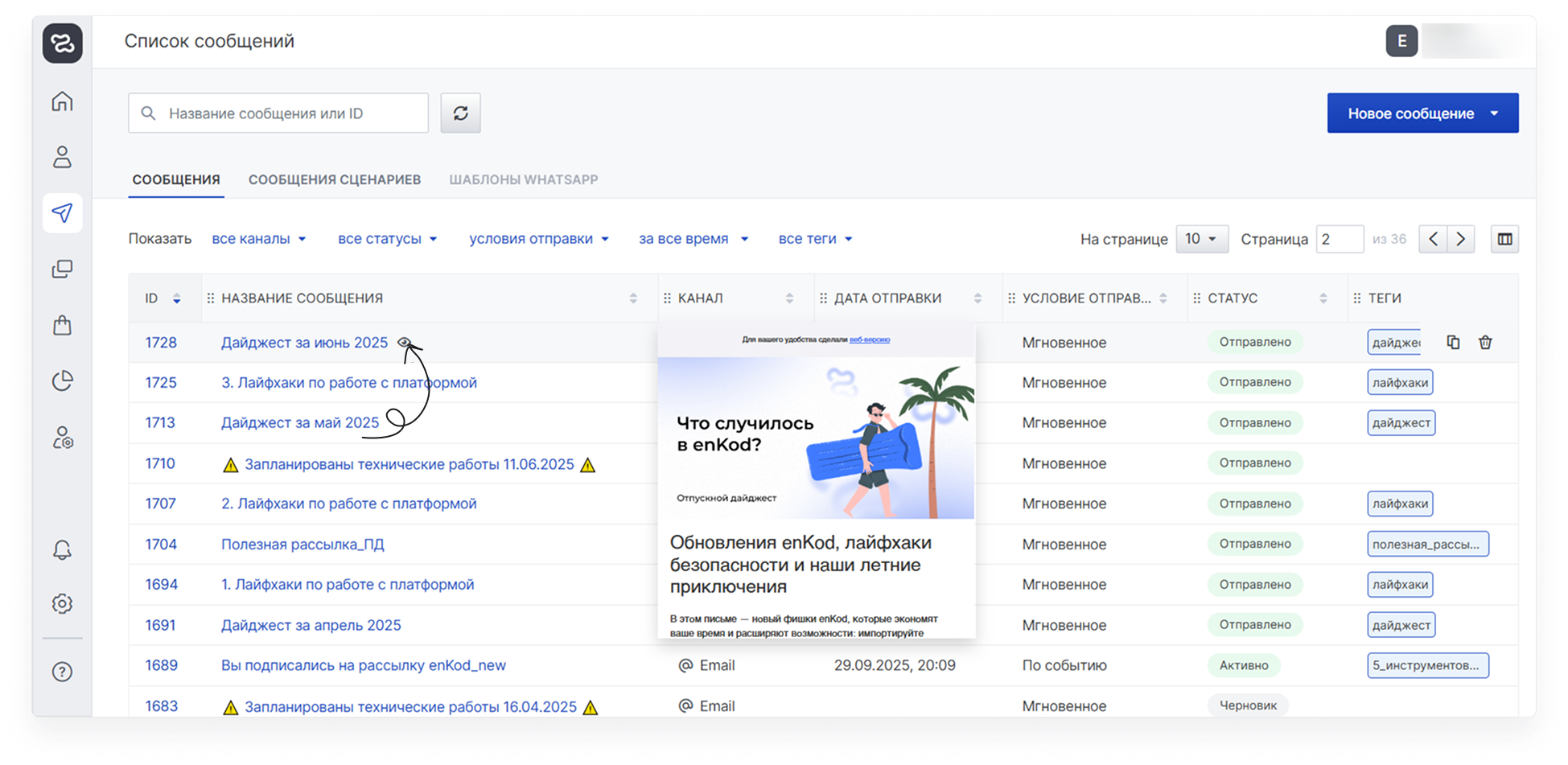Delete message 1728 with trash icon
The image size is (1568, 765).
(x=1485, y=343)
